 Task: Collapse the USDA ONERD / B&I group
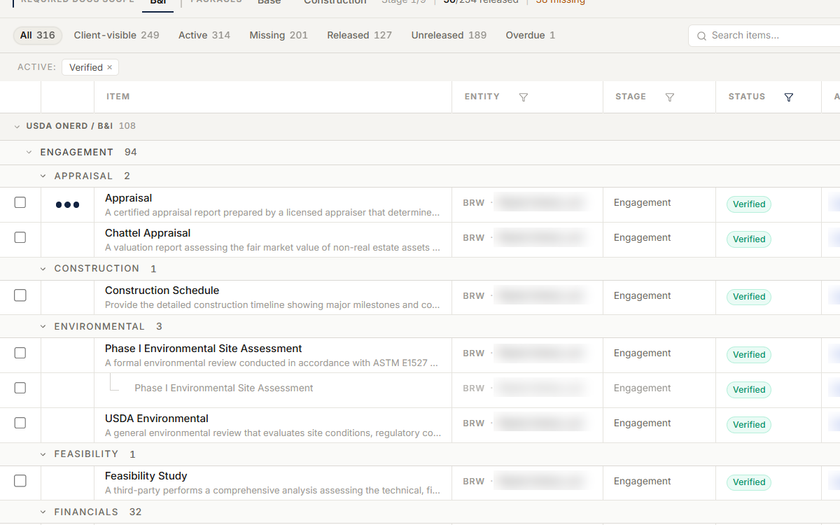(17, 126)
